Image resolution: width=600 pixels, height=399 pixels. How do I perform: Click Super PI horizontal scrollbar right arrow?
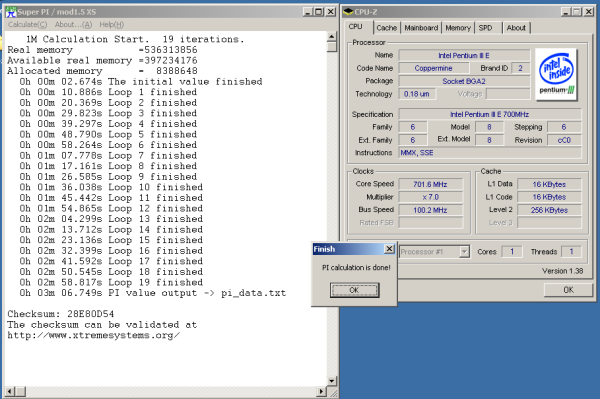[322, 391]
